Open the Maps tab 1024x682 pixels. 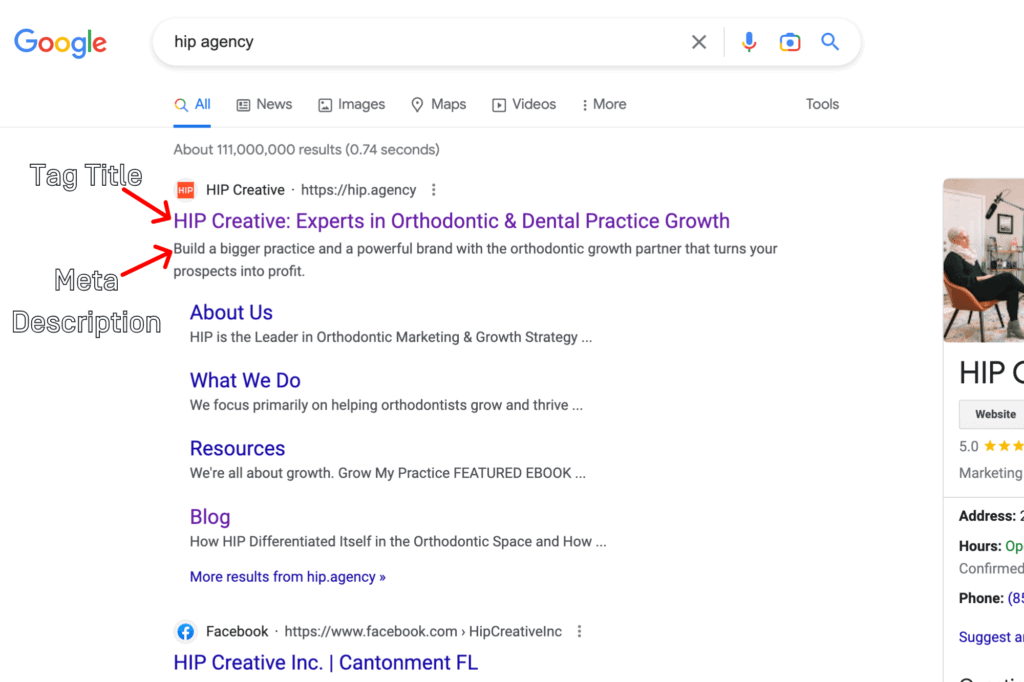point(438,105)
